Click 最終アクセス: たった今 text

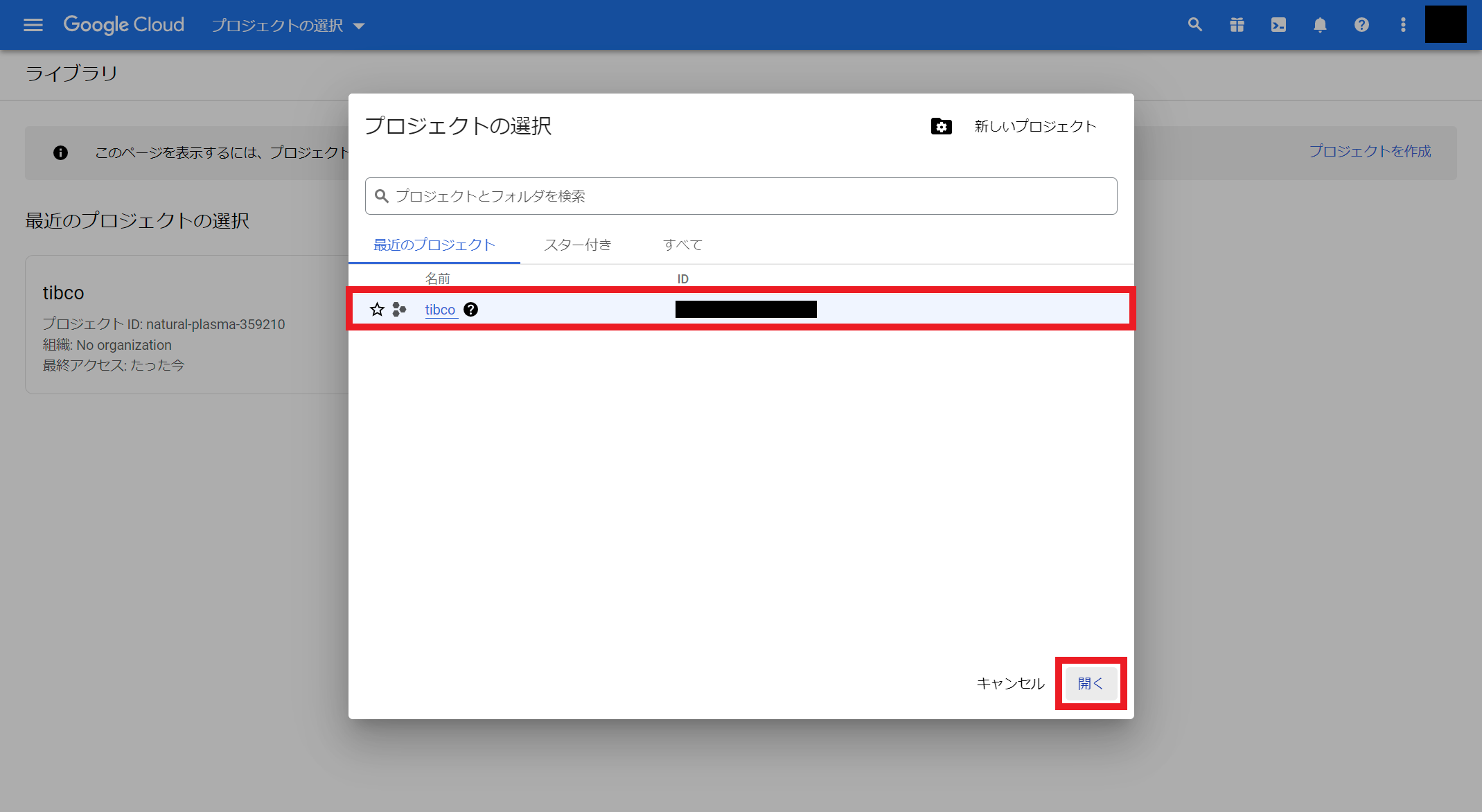[x=114, y=365]
